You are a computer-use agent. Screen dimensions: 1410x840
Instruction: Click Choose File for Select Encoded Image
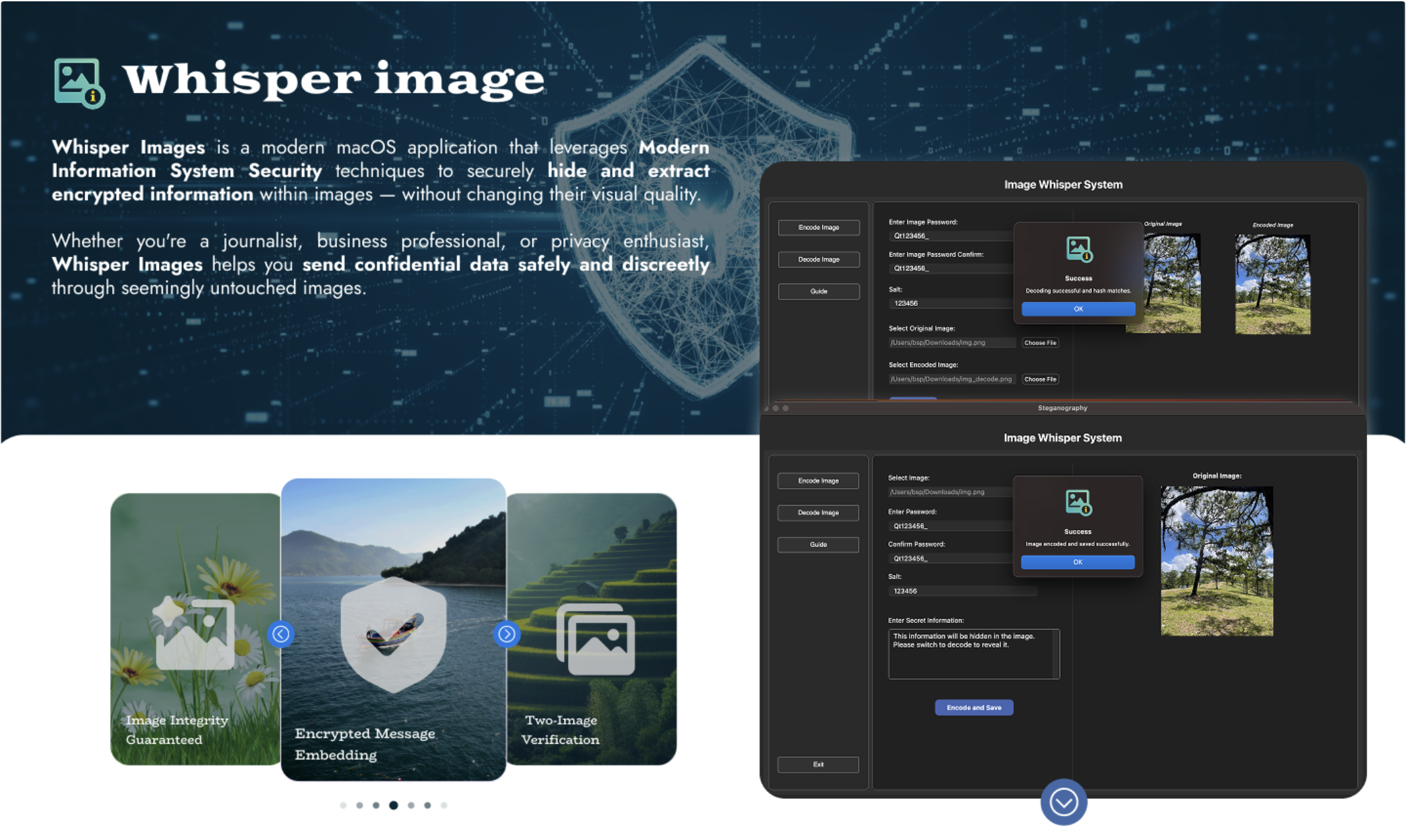[x=1040, y=379]
